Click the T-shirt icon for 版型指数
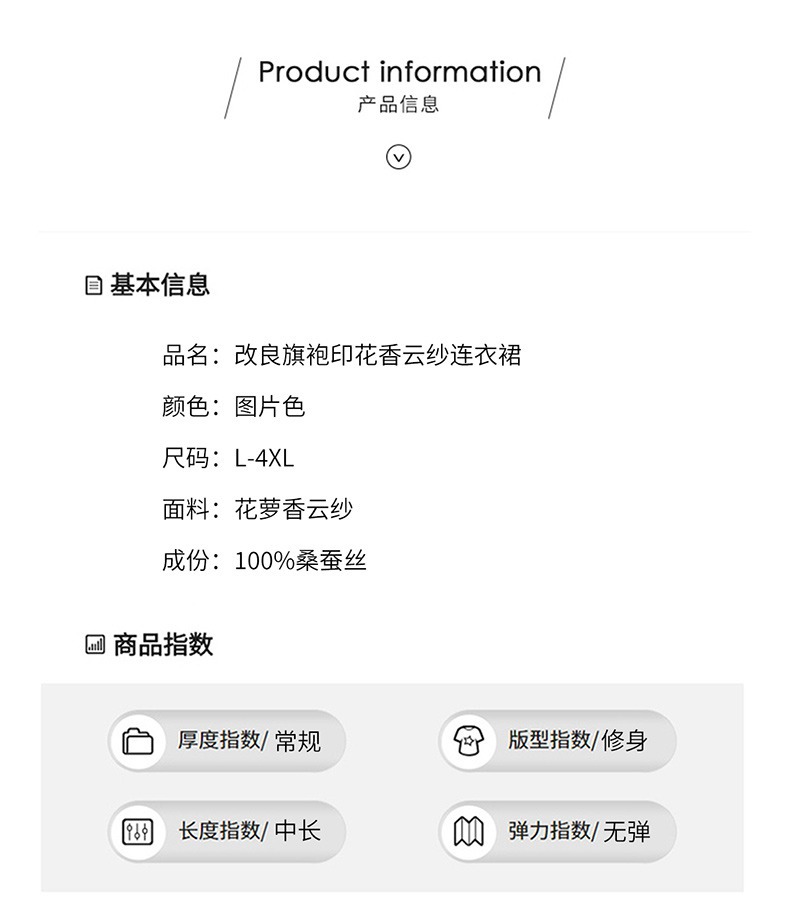The width and height of the screenshot is (790, 922). click(468, 741)
